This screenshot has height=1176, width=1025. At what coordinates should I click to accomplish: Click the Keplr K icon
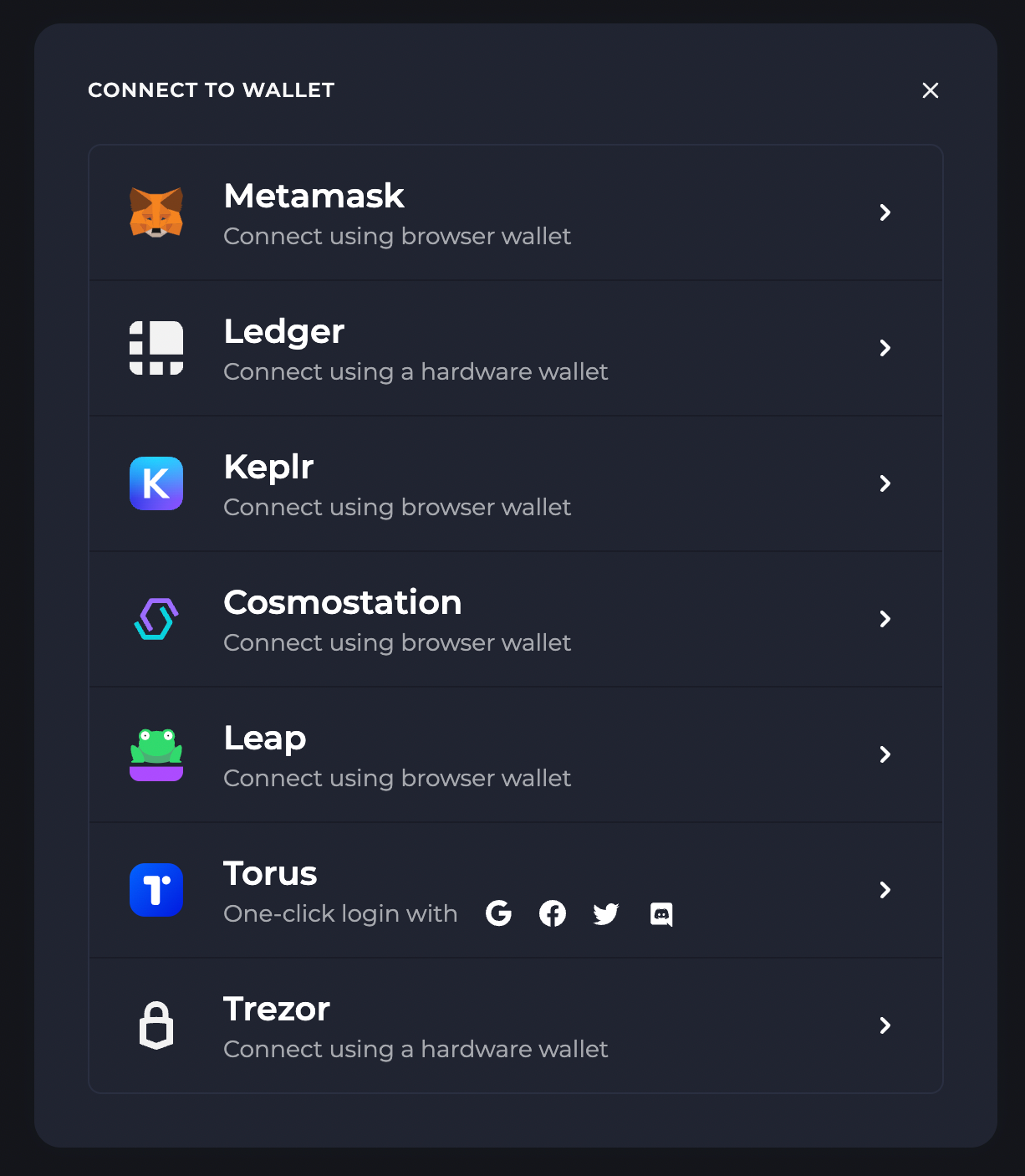[x=156, y=483]
